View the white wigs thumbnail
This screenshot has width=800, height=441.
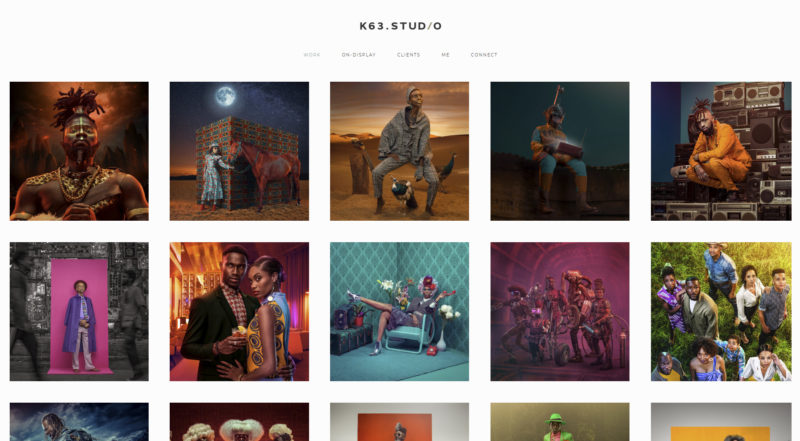(x=239, y=422)
